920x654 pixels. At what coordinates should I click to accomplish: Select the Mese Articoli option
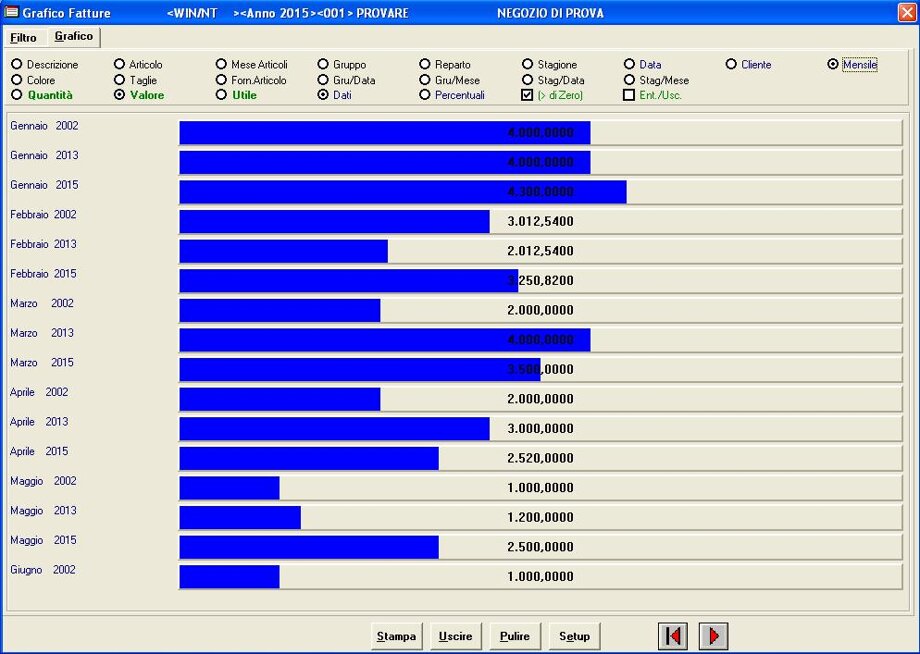(221, 65)
